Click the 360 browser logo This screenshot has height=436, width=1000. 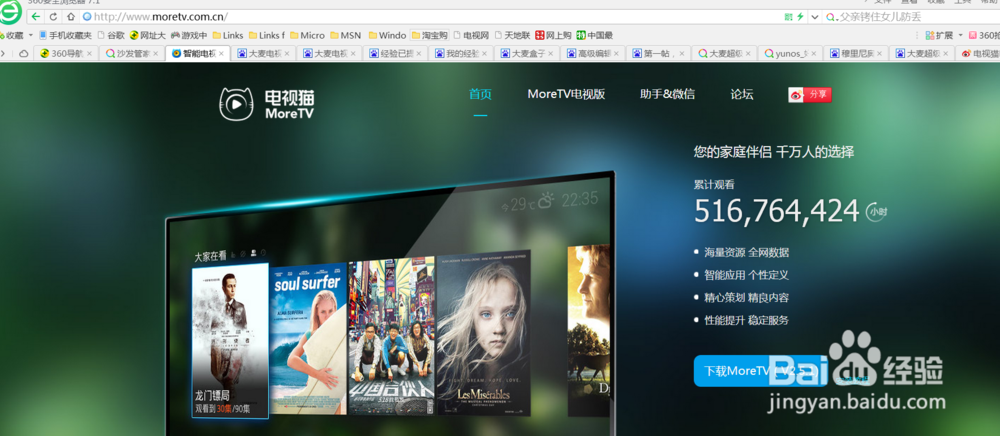click(10, 12)
